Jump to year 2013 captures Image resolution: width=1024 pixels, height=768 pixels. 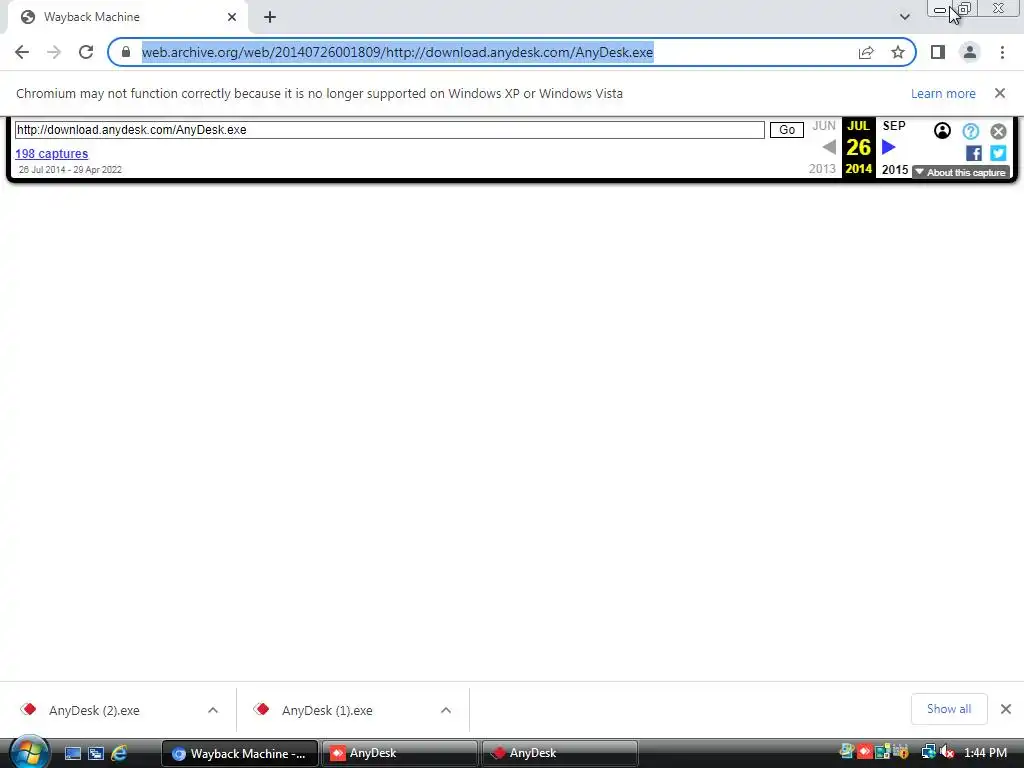click(x=822, y=169)
